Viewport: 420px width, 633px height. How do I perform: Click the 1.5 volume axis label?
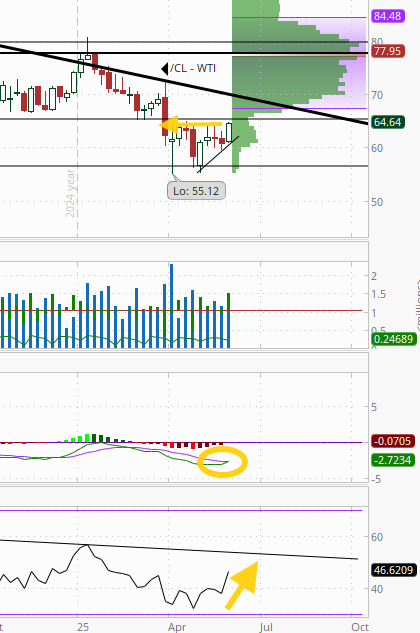tap(378, 294)
